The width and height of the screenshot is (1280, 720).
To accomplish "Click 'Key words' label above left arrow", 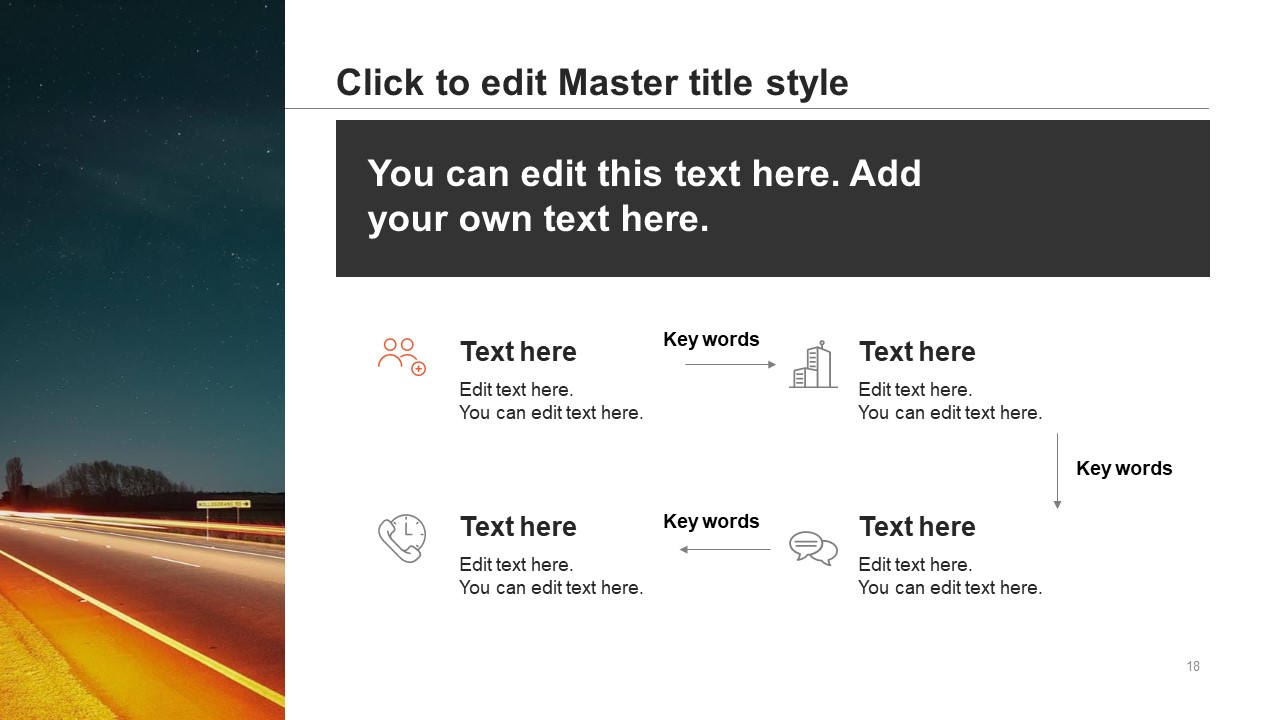I will (x=711, y=521).
